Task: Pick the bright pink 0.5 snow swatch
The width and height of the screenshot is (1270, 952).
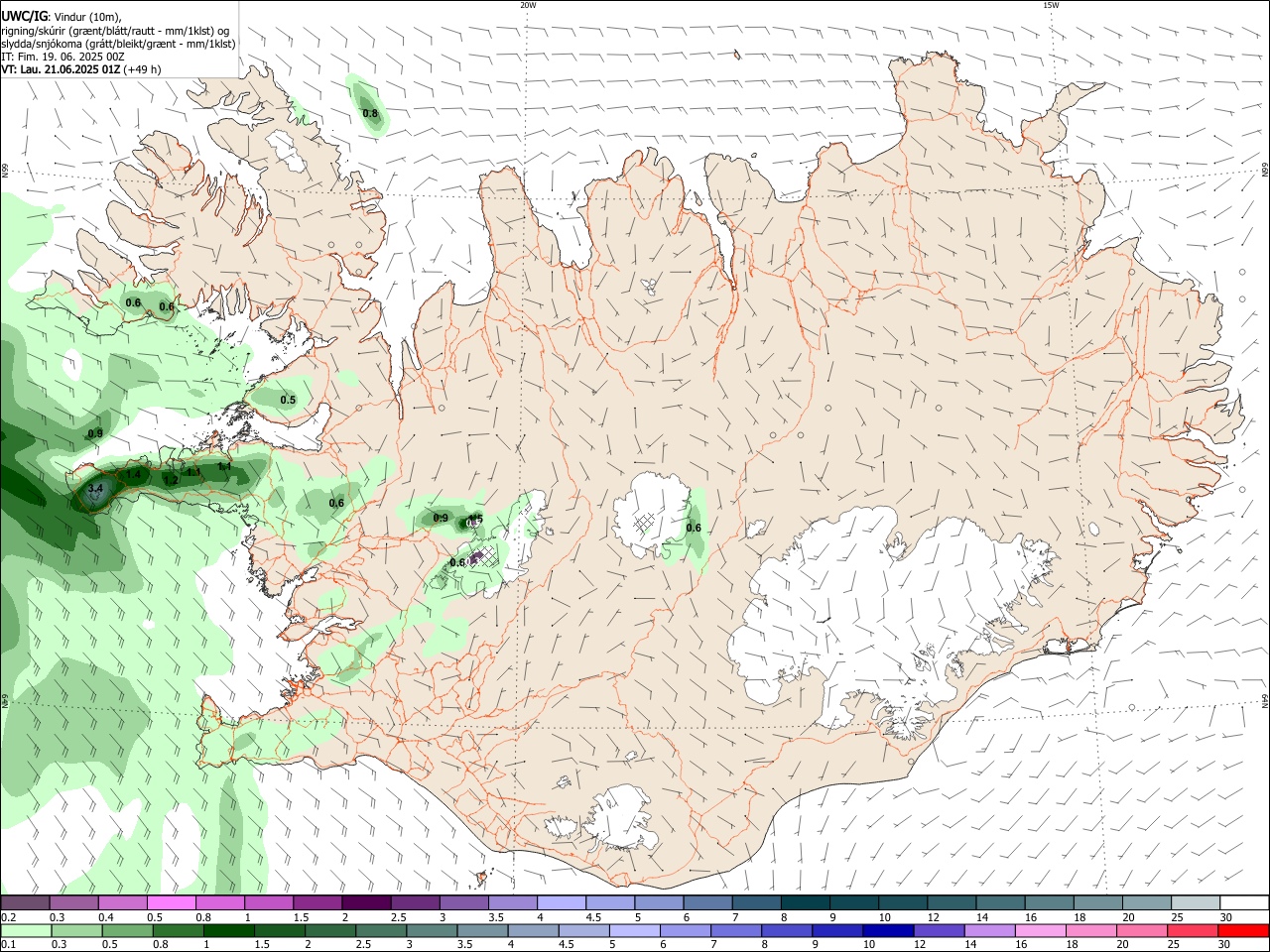Action: [x=171, y=903]
